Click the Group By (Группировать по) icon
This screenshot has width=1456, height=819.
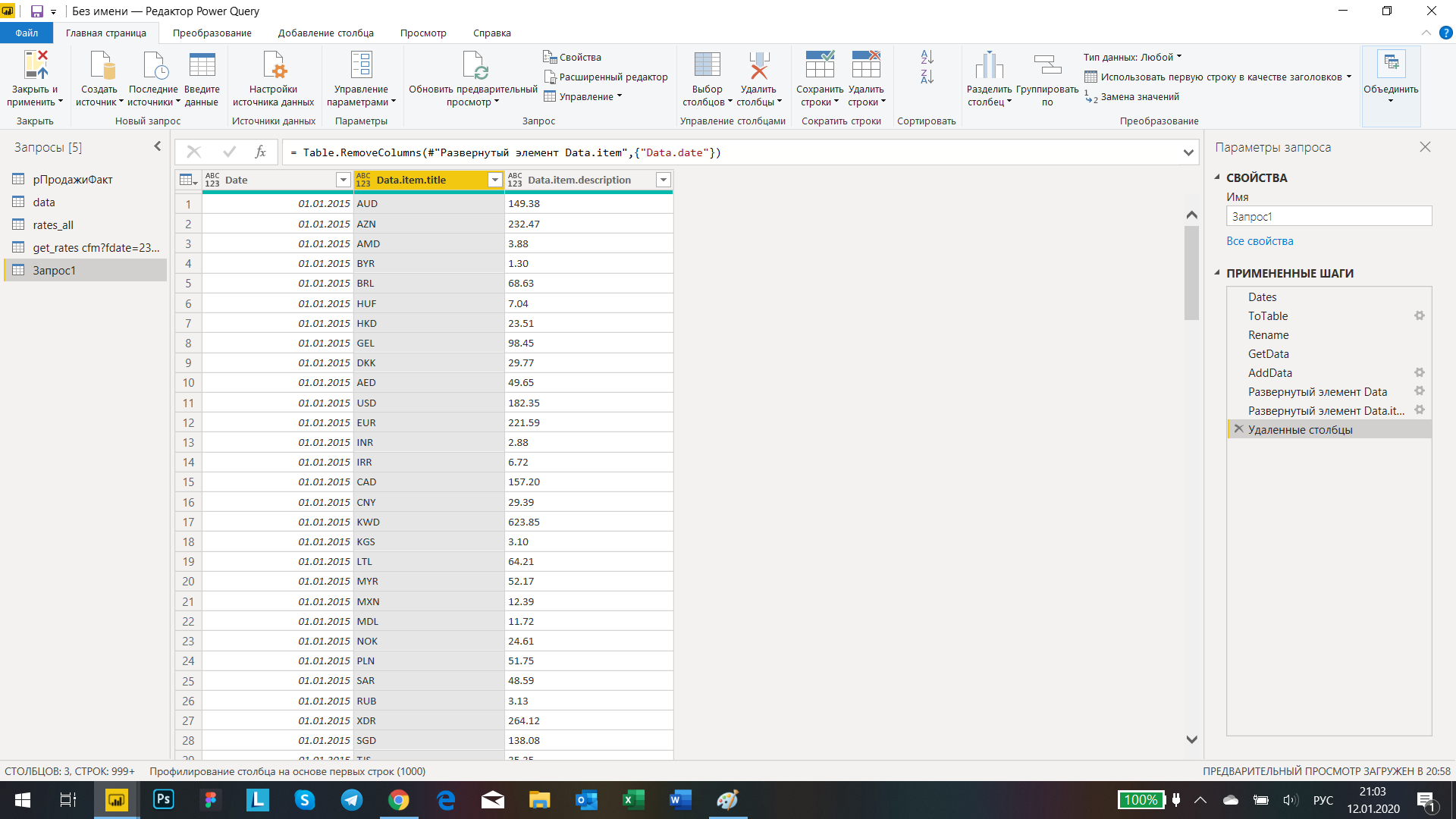coord(1047,65)
